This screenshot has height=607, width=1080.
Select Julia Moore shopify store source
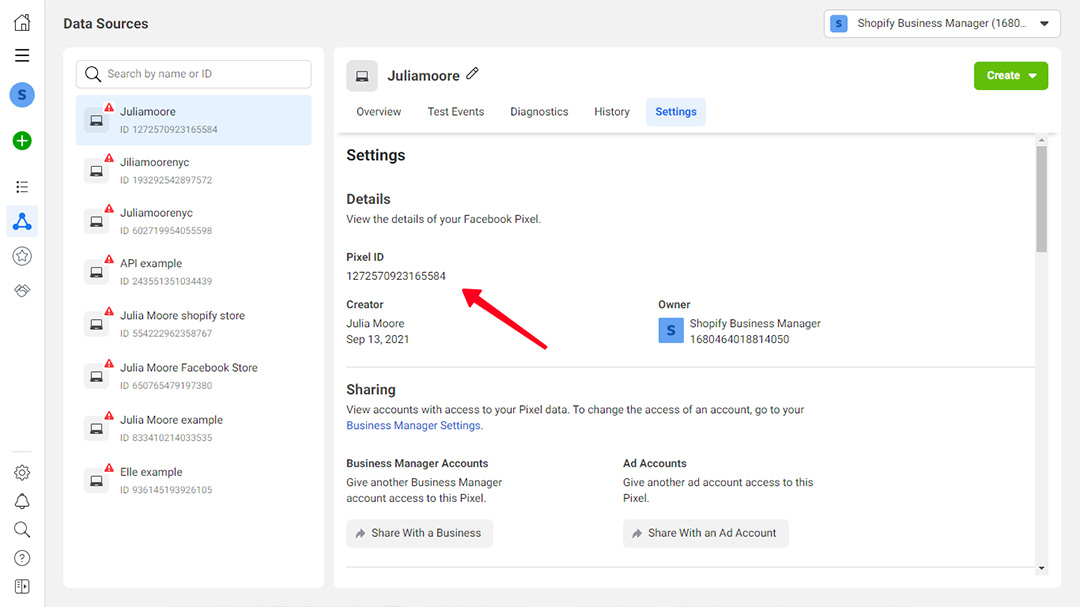pyautogui.click(x=194, y=324)
